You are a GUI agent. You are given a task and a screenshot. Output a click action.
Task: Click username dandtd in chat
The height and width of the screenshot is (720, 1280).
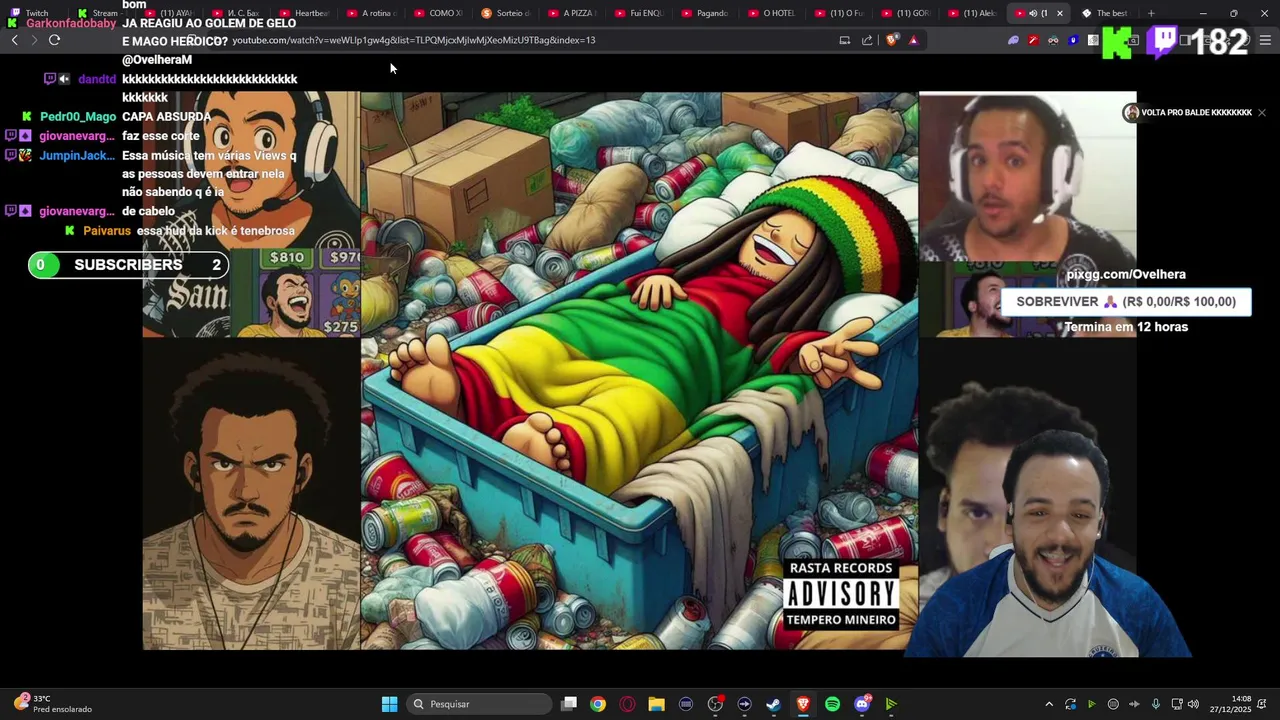point(97,79)
